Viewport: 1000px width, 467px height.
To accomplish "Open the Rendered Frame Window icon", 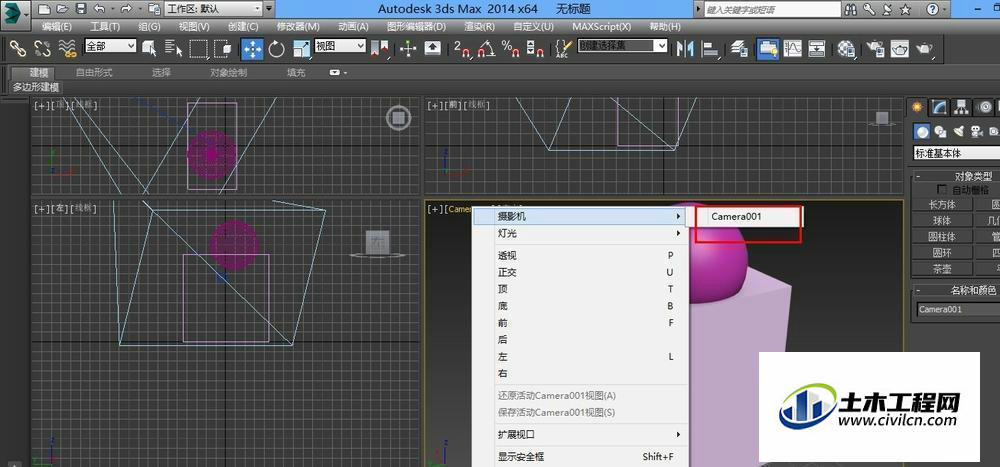I will (x=900, y=48).
